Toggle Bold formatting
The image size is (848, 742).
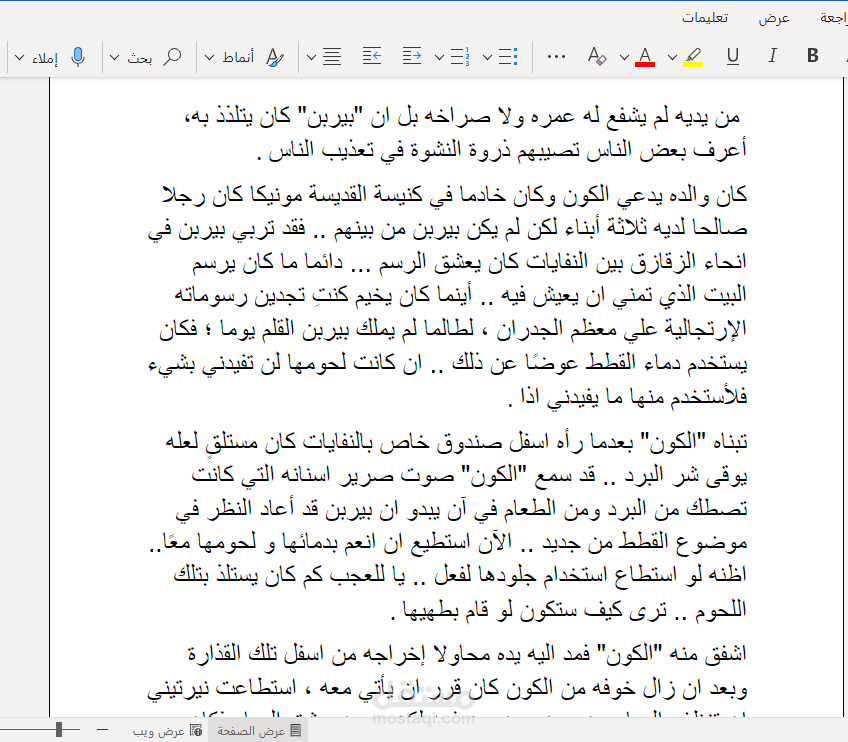point(810,57)
